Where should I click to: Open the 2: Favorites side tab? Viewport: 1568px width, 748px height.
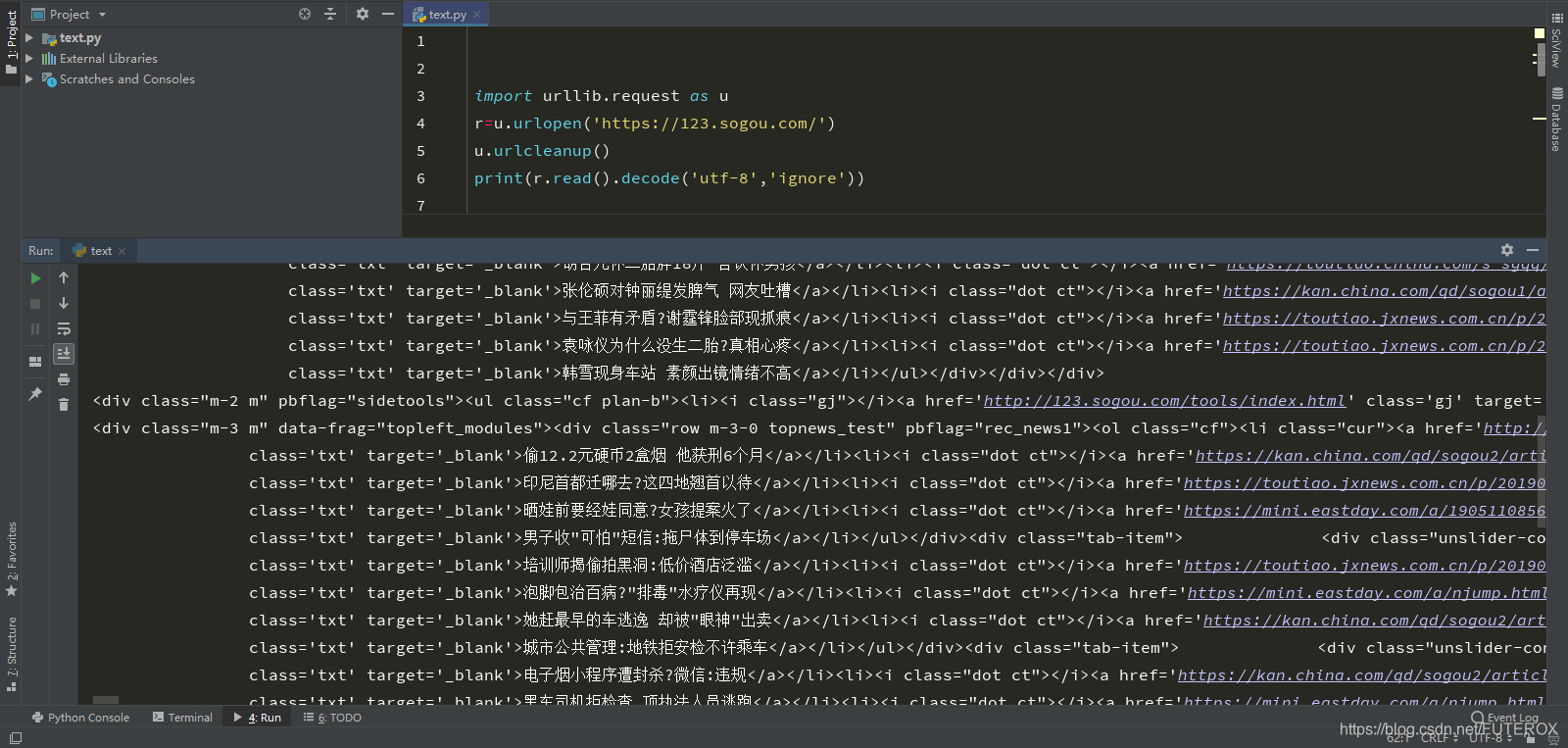coord(11,559)
